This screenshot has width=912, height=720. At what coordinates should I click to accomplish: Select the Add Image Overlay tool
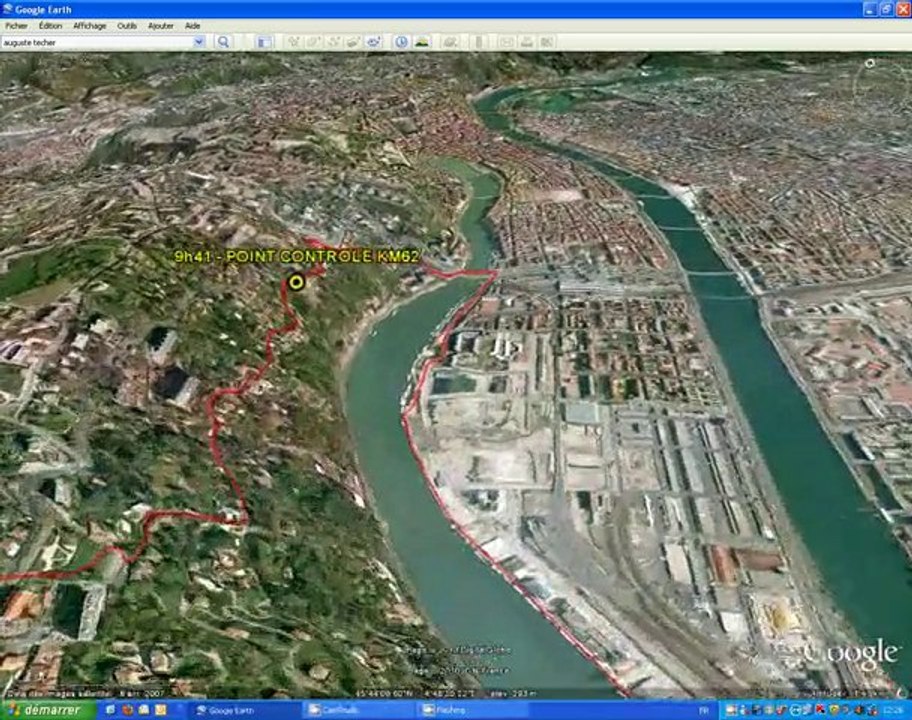tap(354, 42)
